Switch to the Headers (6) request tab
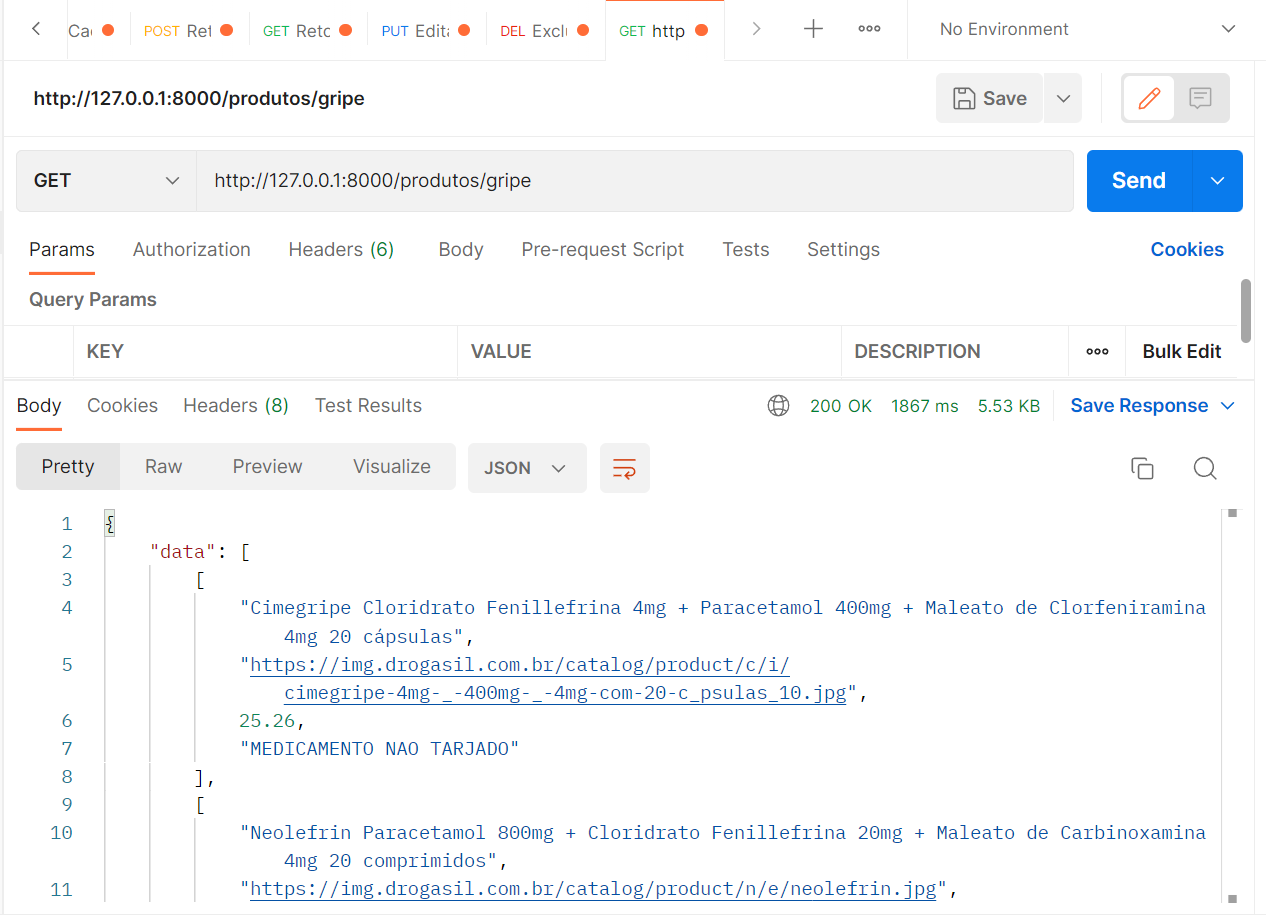 (x=340, y=249)
